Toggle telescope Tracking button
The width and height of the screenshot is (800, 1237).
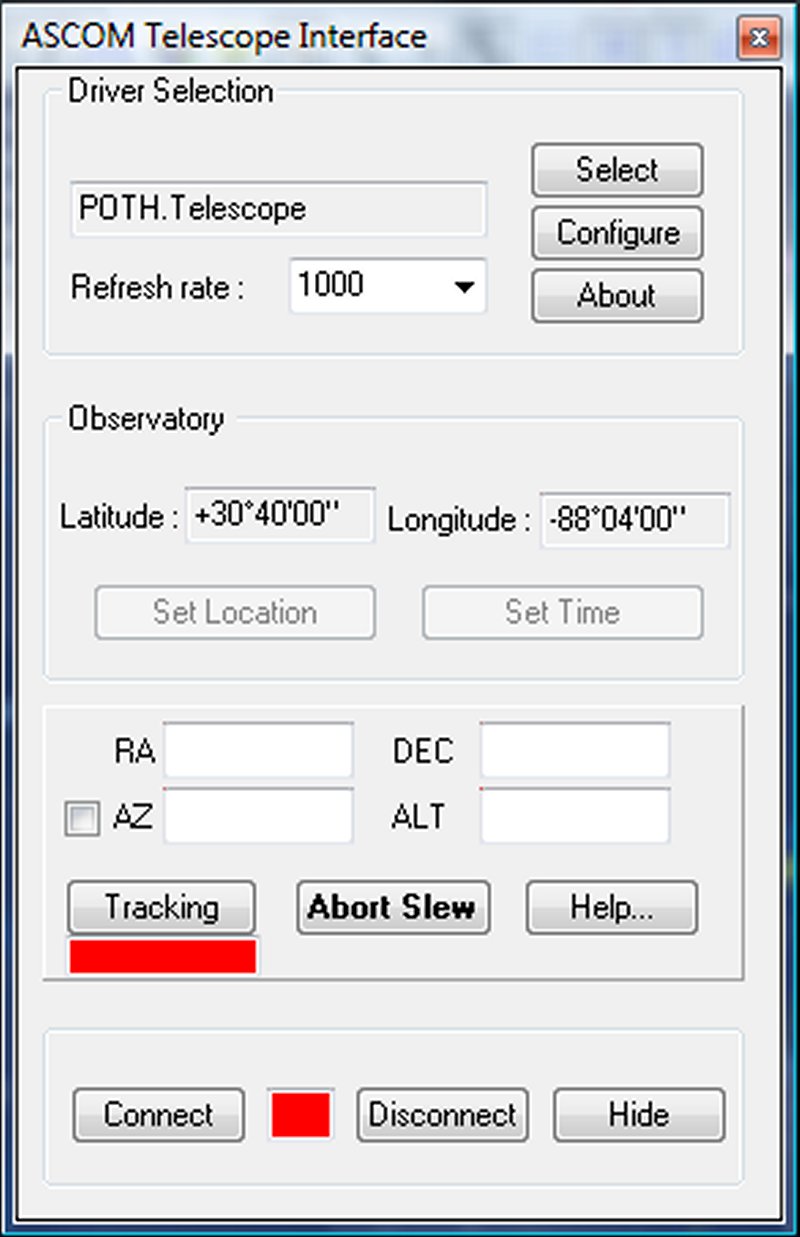tap(161, 908)
